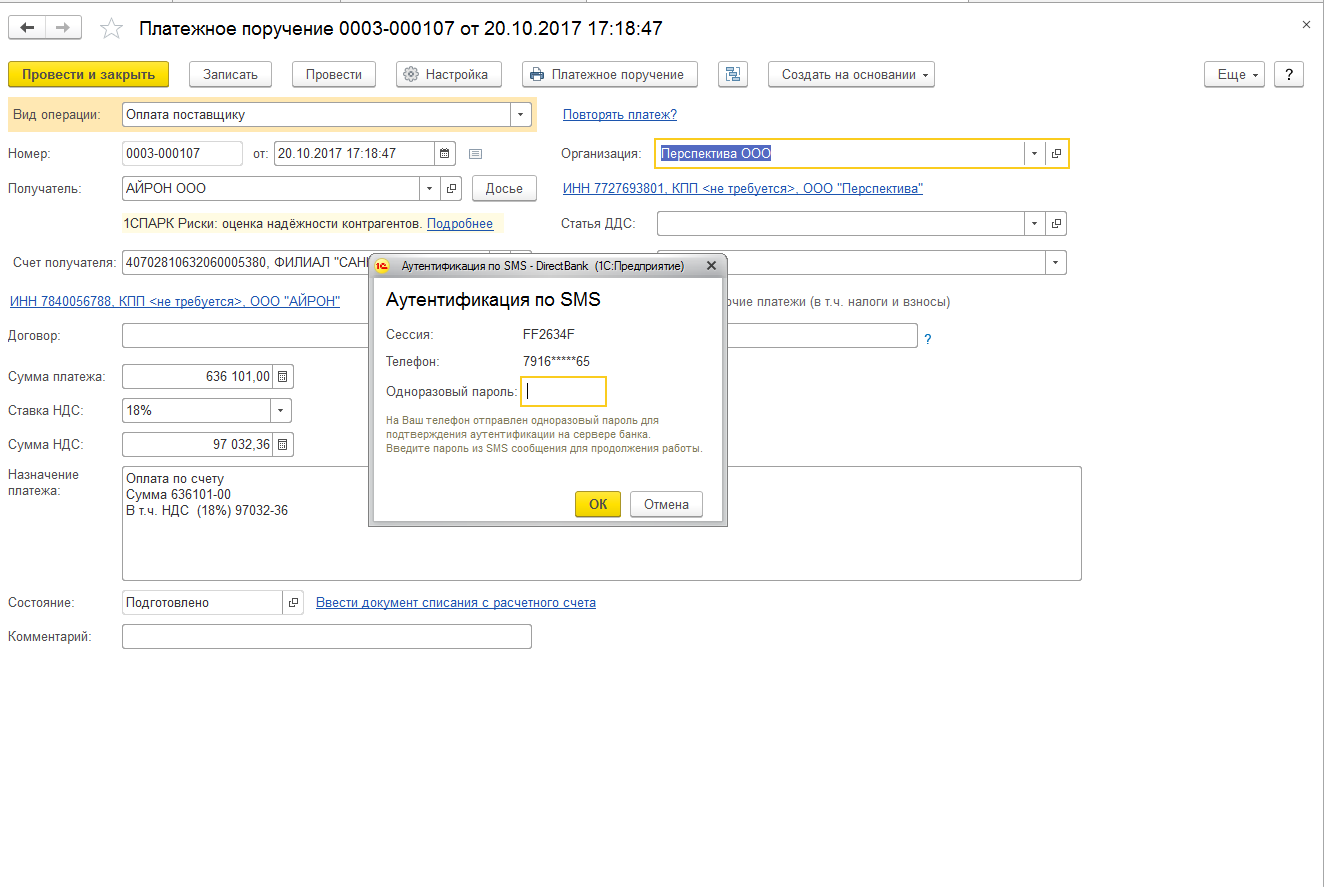1324x887 pixels.
Task: Open Организация record with open icon
Action: pos(1056,154)
